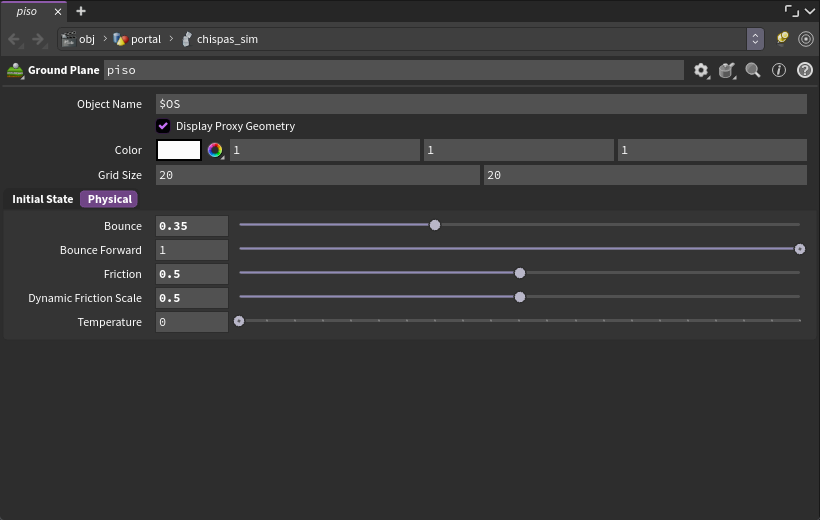Click the chispas_sim DOP network icon

point(187,39)
